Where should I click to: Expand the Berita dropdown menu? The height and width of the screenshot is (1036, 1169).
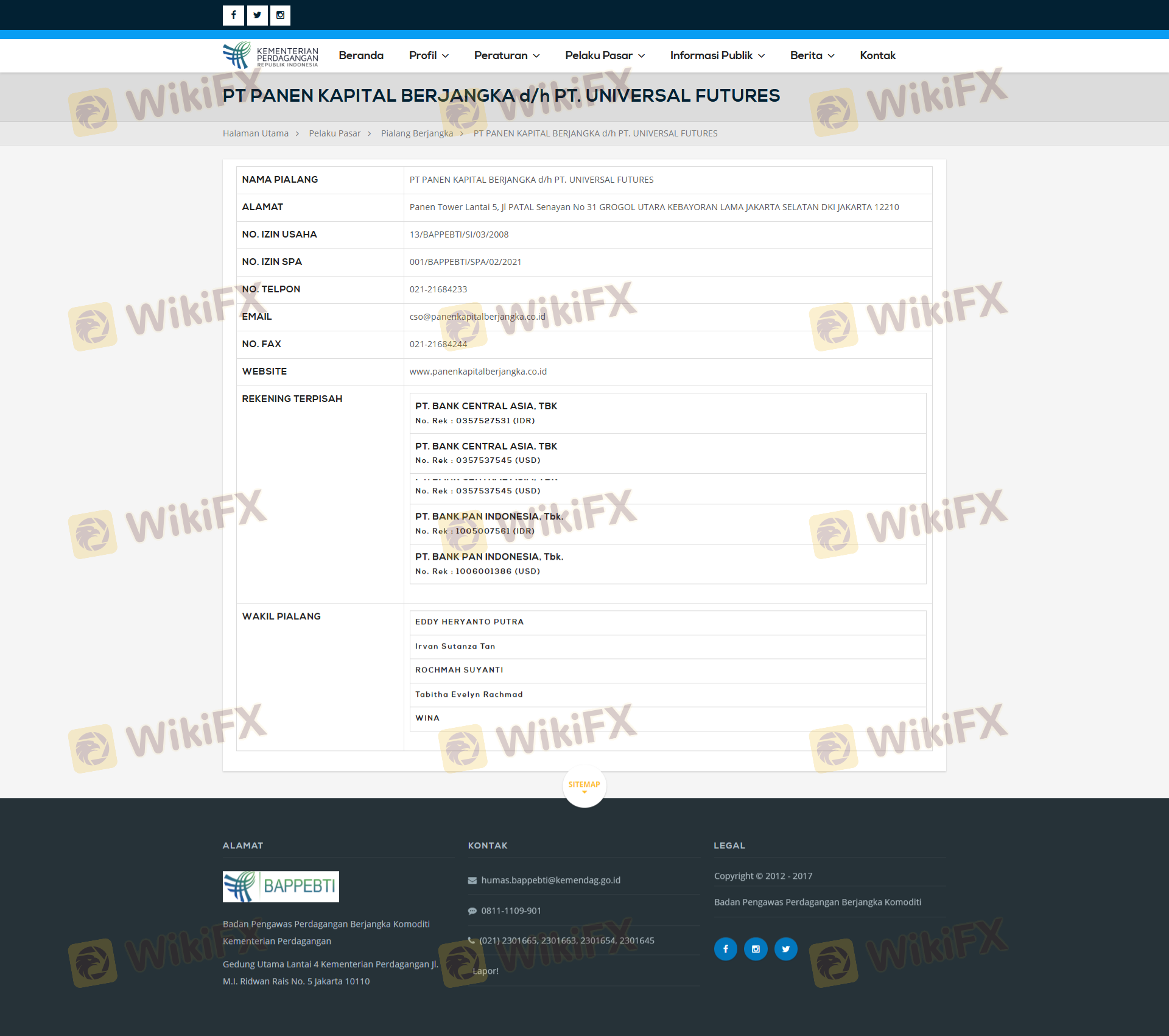[812, 55]
